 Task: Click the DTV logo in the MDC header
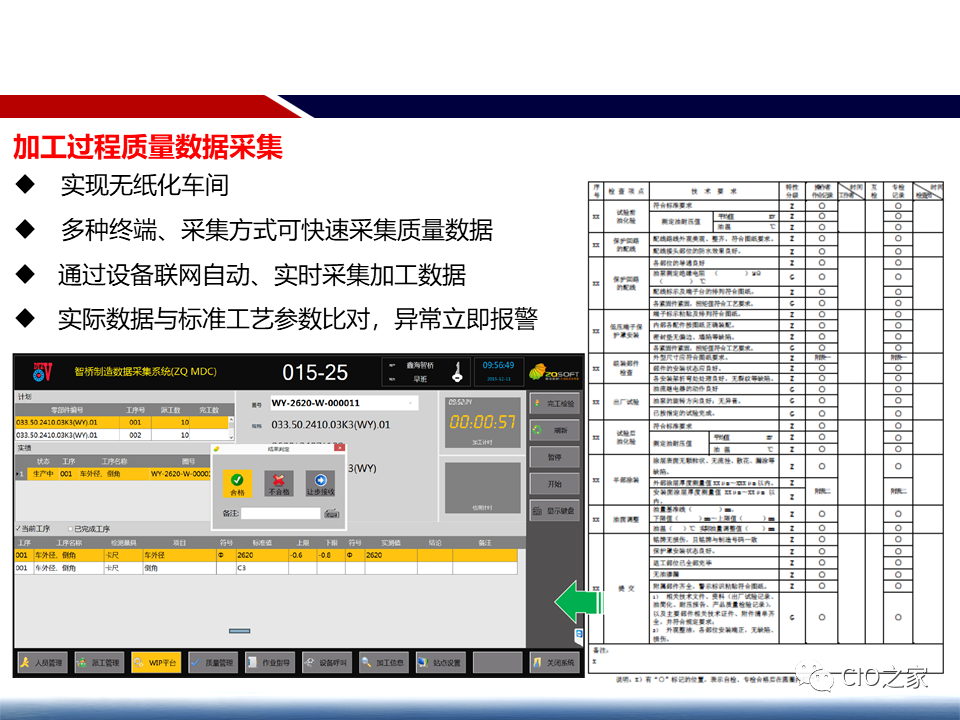pos(42,371)
